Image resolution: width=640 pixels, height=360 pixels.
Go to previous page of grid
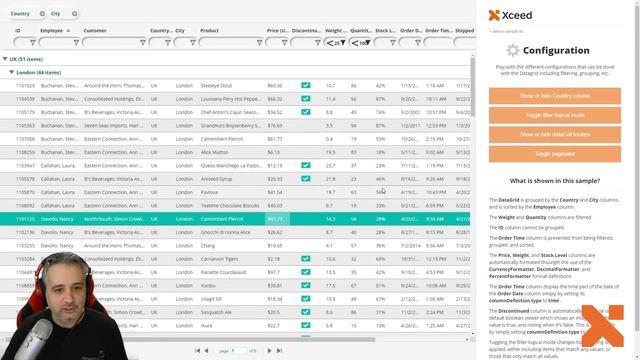207,351
